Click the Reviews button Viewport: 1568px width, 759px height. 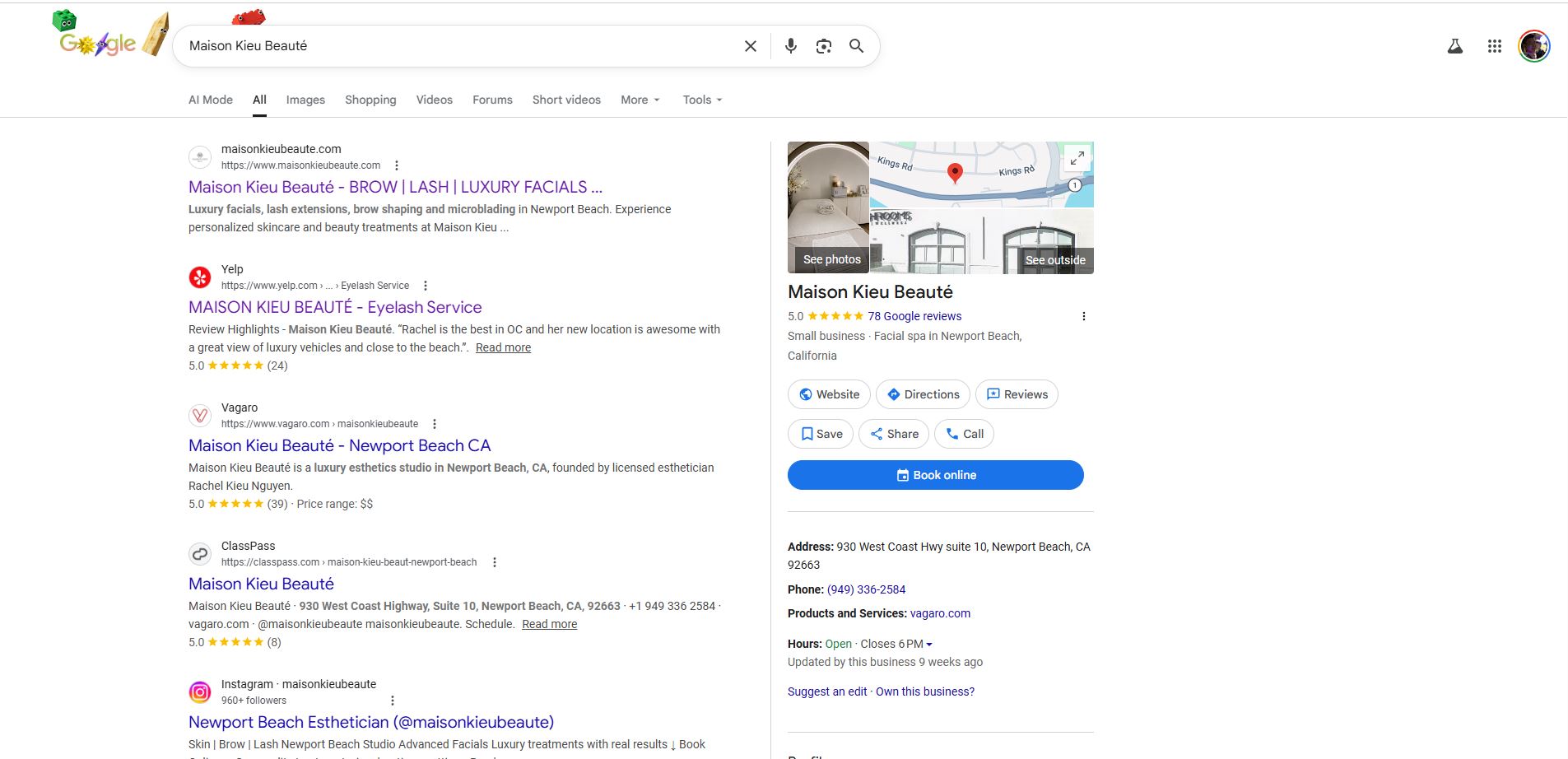[x=1017, y=394]
